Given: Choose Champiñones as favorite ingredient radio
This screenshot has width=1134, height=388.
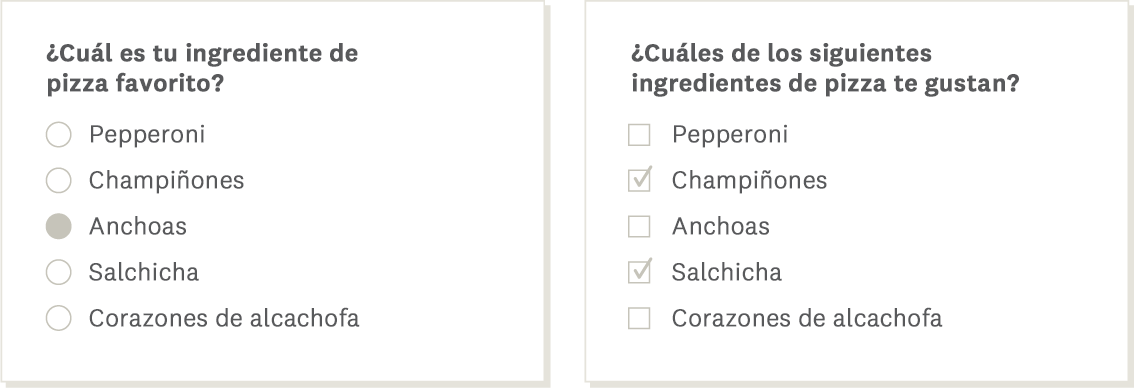Looking at the screenshot, I should 59,180.
